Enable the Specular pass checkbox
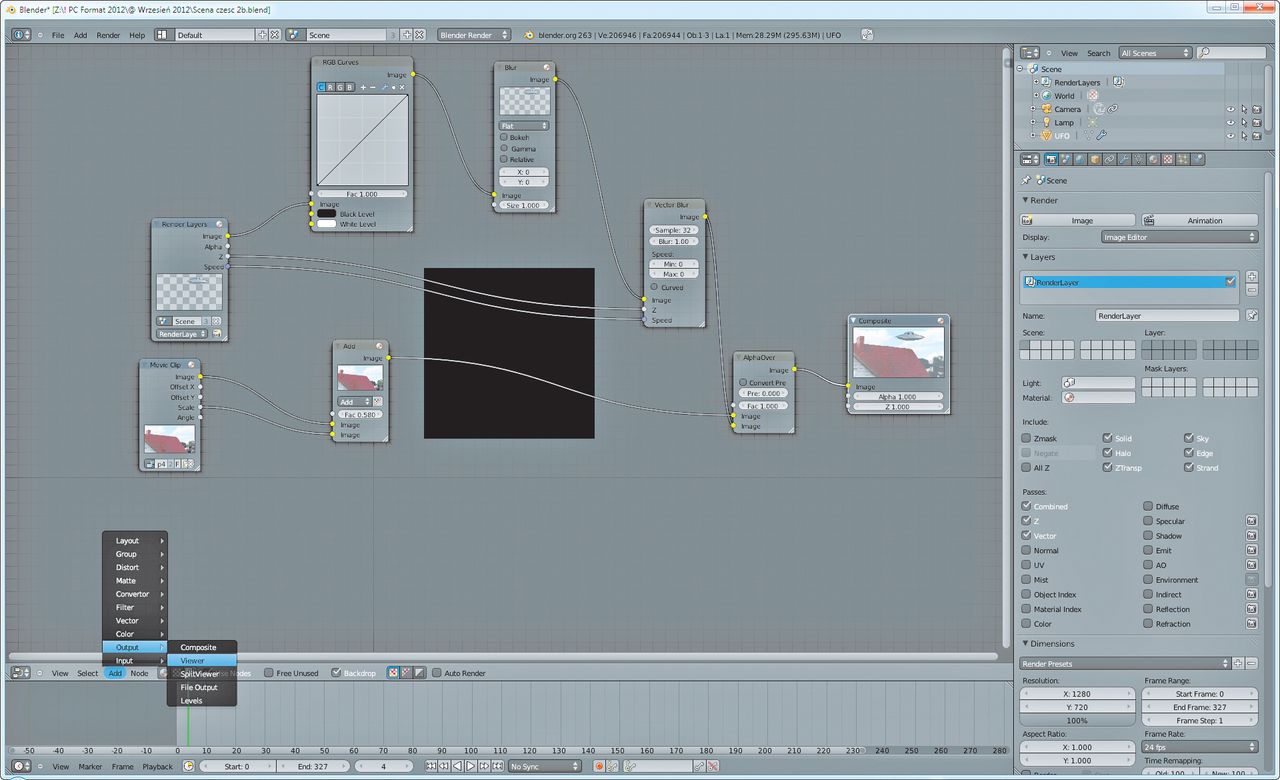The width and height of the screenshot is (1280, 780). tap(1148, 520)
